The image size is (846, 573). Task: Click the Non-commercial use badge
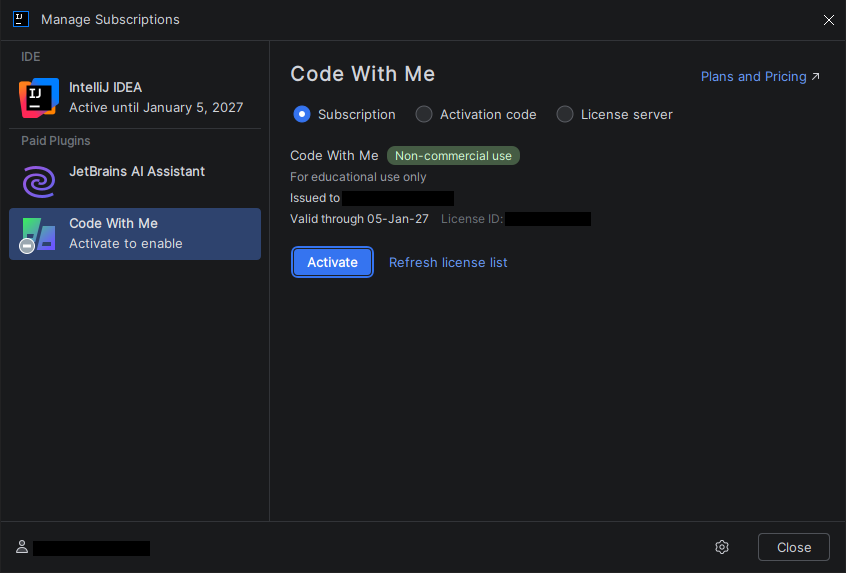click(x=453, y=156)
